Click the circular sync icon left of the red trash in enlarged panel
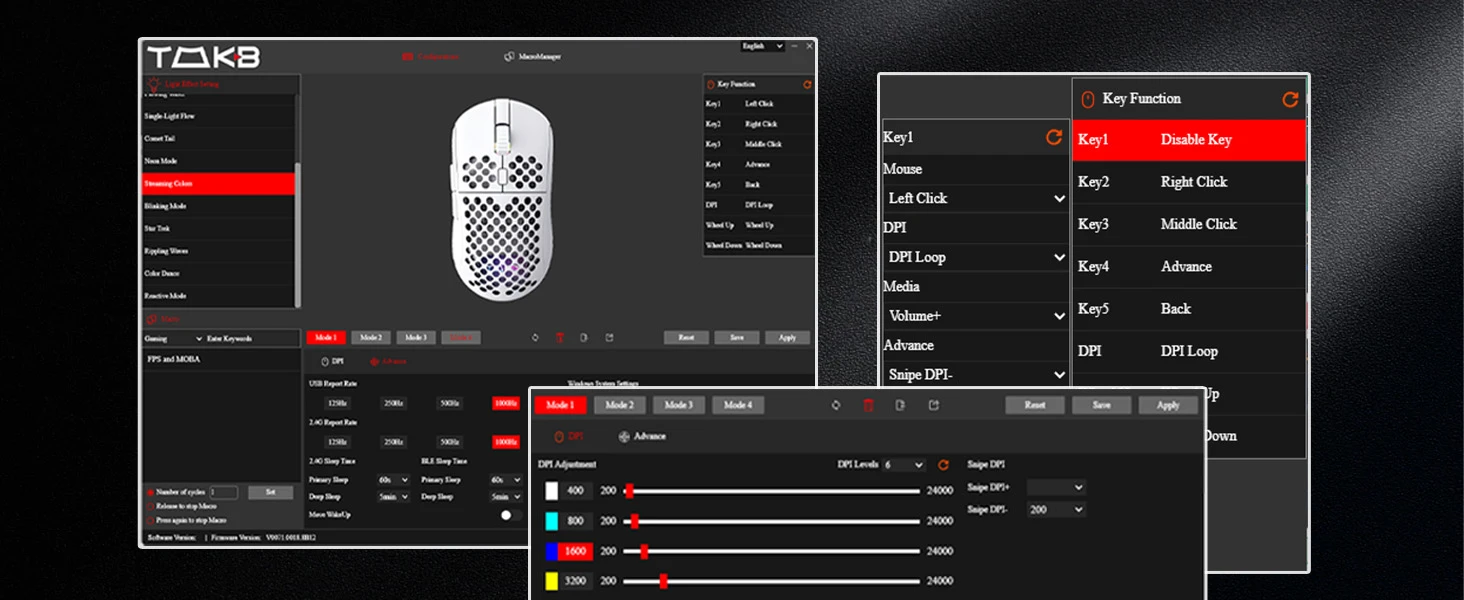This screenshot has height=600, width=1464. (x=836, y=405)
